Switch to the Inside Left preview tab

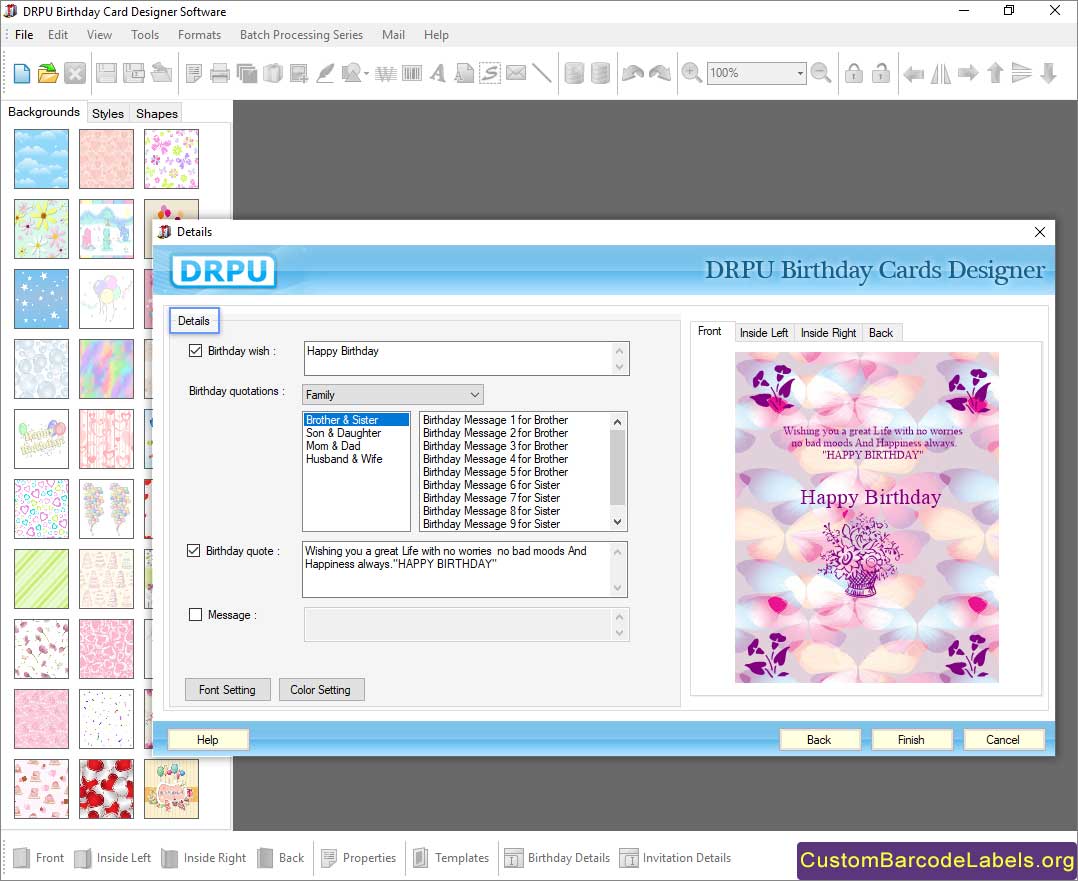pos(764,333)
